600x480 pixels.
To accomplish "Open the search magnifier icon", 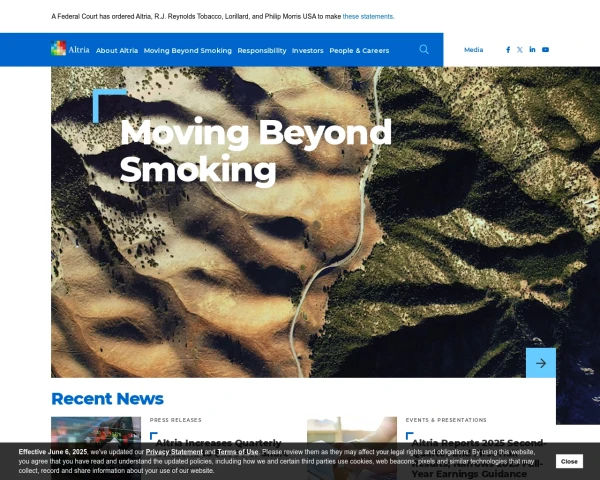I will [424, 49].
